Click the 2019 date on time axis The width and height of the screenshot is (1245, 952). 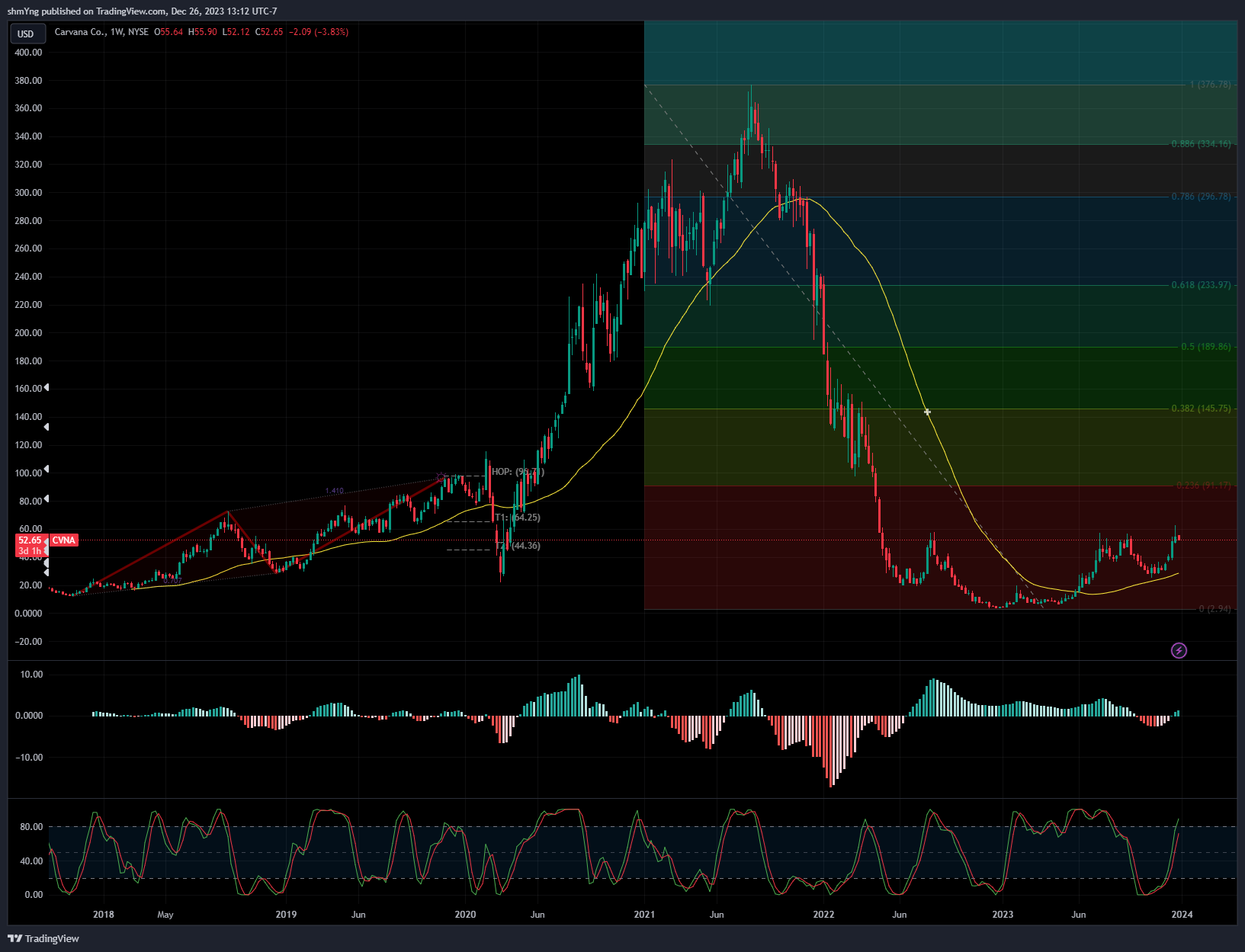click(286, 915)
